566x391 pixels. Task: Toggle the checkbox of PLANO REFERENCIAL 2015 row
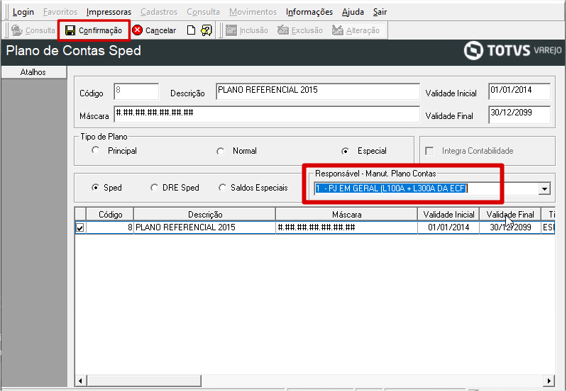[80, 228]
